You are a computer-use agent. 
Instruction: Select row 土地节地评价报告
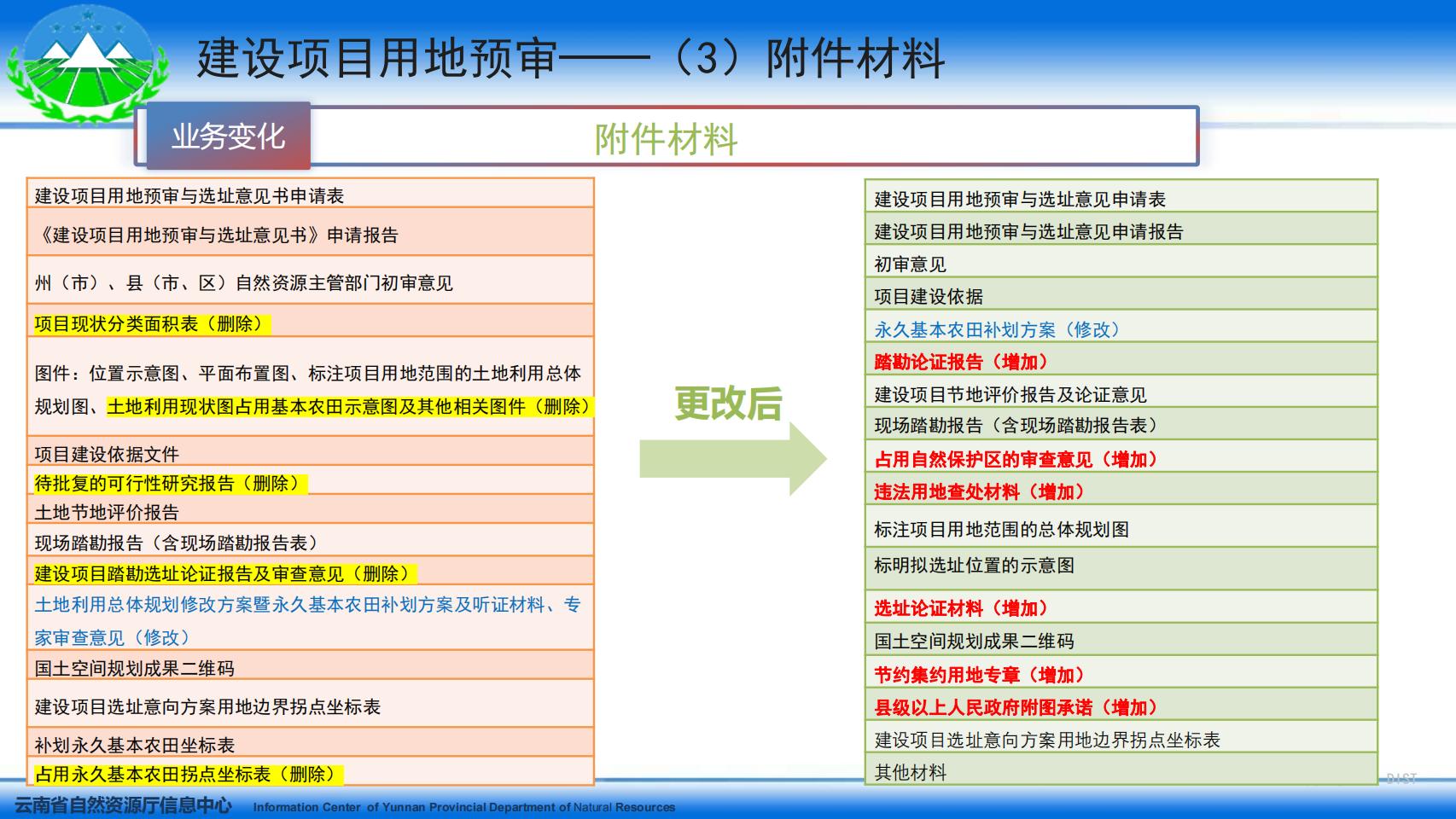311,510
